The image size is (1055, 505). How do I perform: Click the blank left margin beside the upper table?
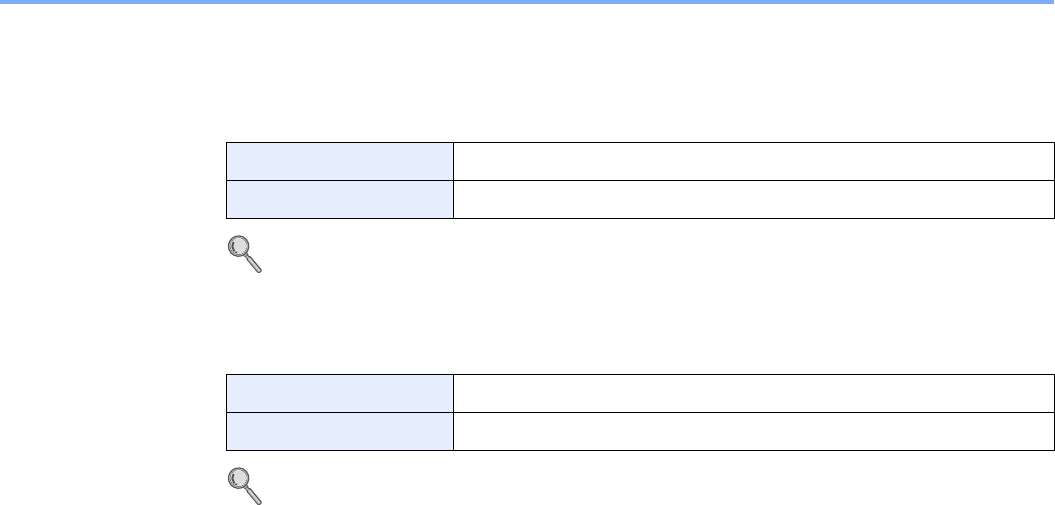110,180
